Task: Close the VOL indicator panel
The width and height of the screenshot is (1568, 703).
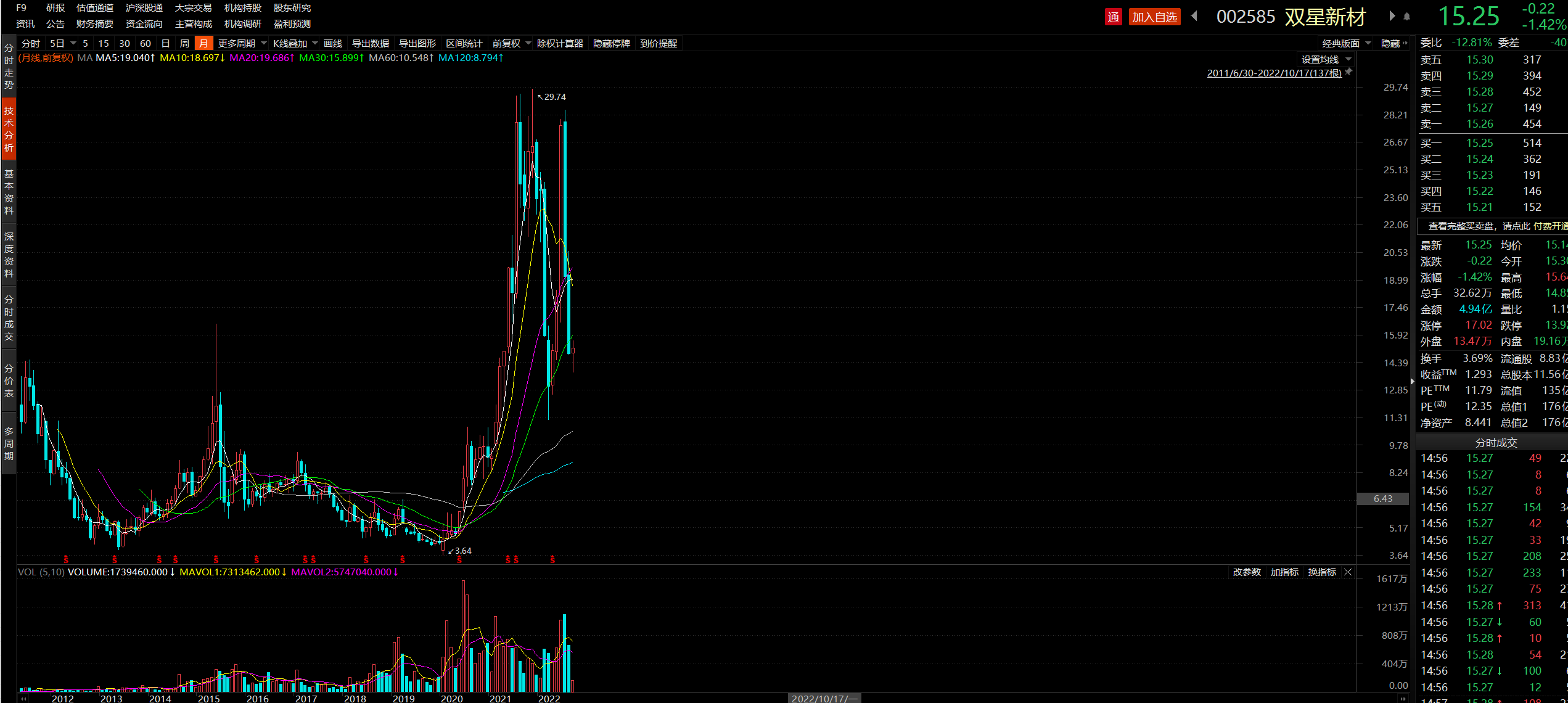Action: click(x=1348, y=572)
